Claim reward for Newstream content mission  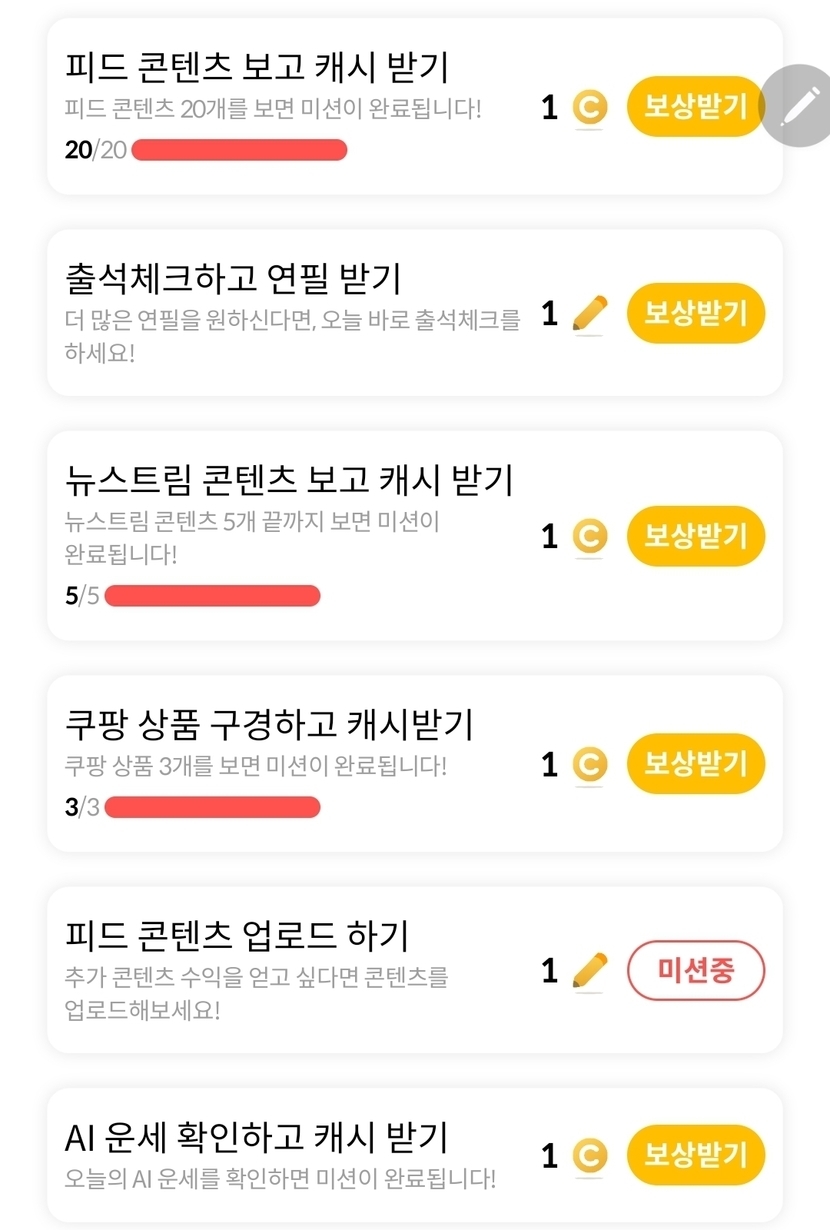point(695,536)
